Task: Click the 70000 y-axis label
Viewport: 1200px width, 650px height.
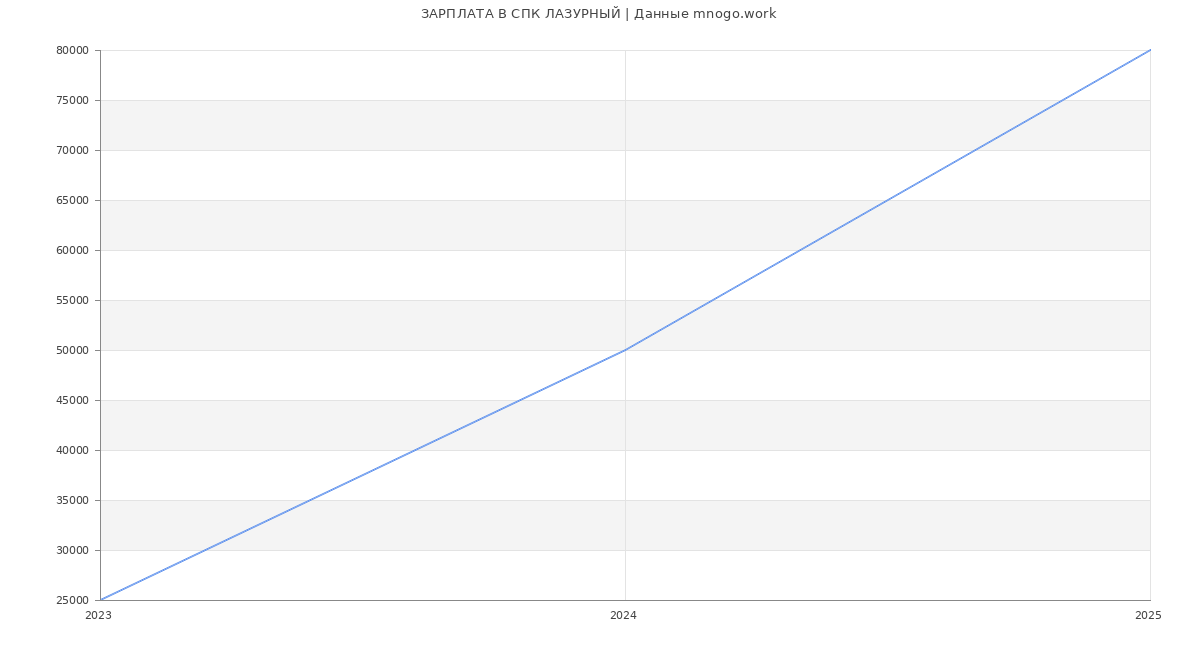Action: click(72, 151)
